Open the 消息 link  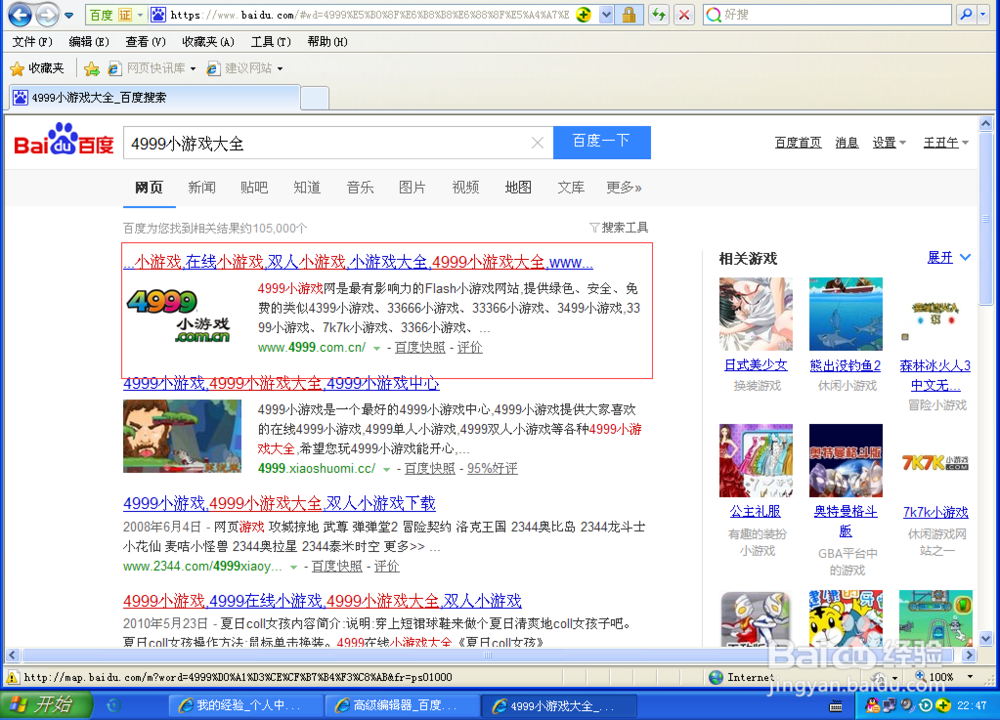click(x=847, y=142)
